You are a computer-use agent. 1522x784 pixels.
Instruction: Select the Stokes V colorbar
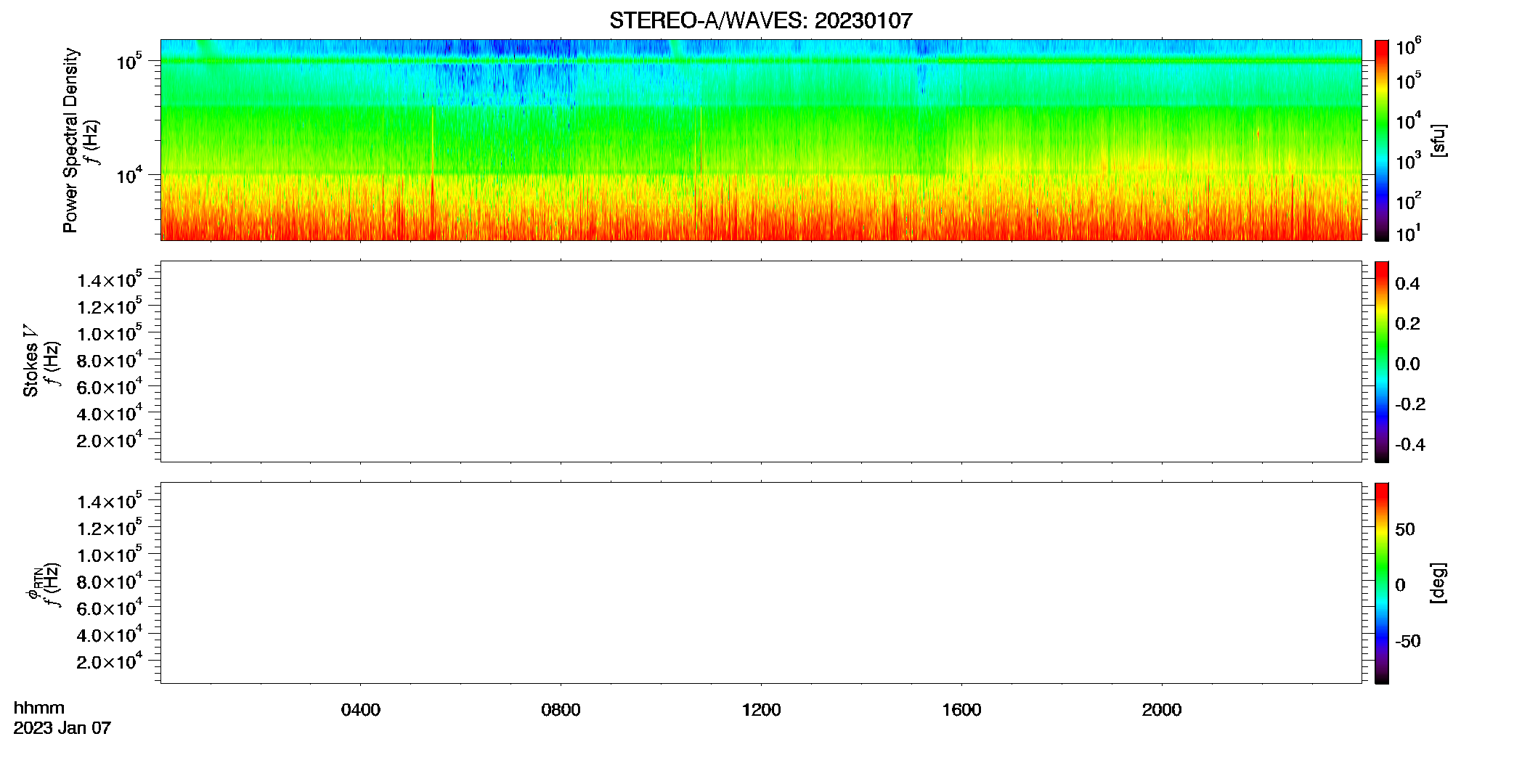[1382, 362]
